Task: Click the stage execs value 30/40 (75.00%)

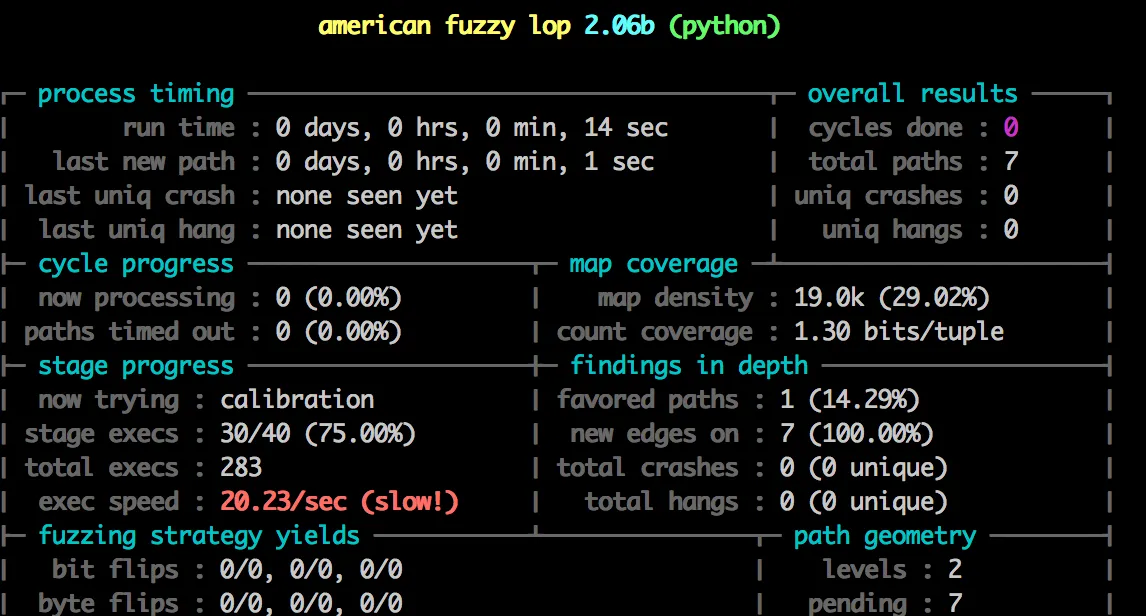Action: 318,434
